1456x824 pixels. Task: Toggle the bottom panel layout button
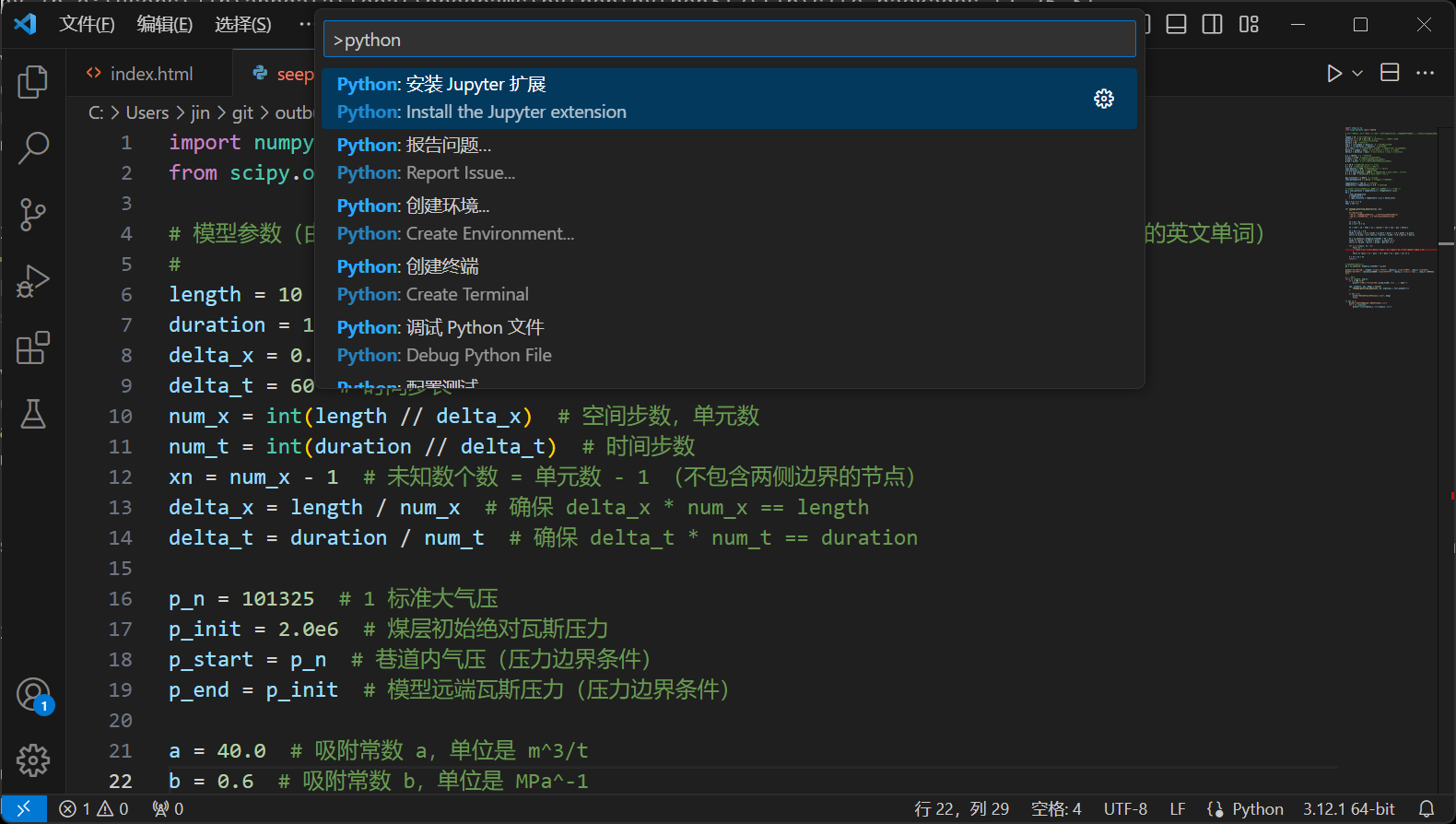(x=1176, y=25)
